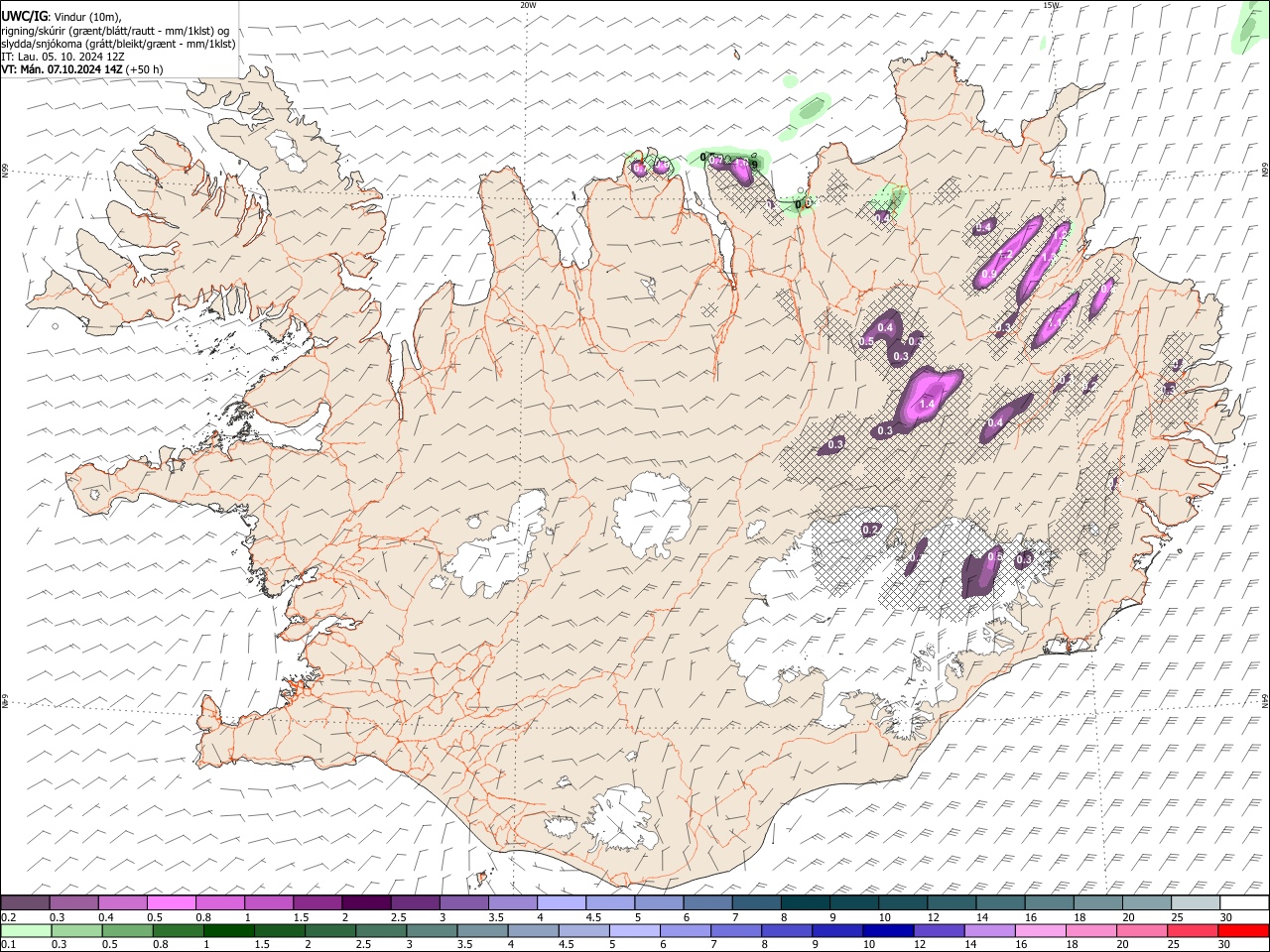Click the violet rain legend swatch at 14

pos(988,930)
